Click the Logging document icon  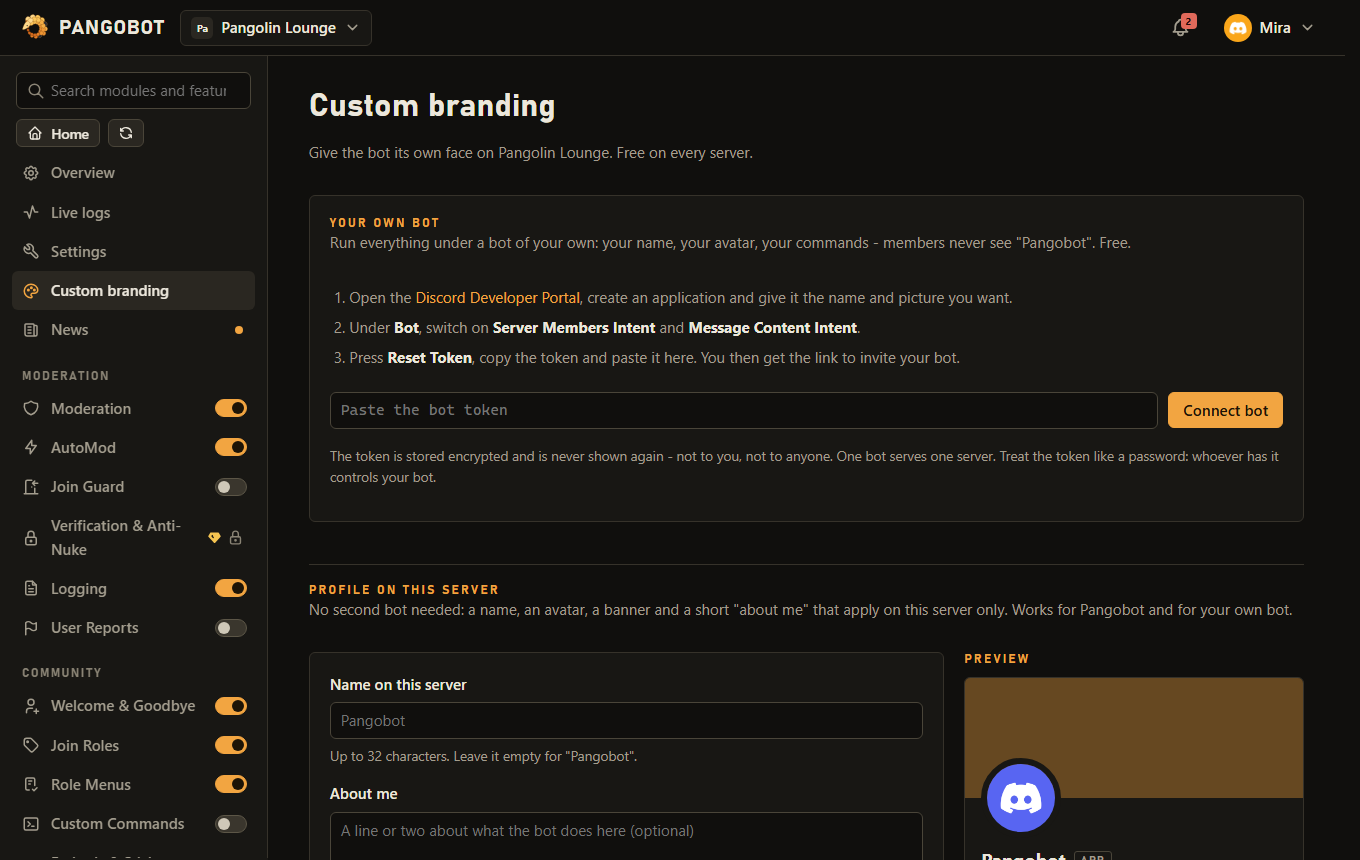pyautogui.click(x=31, y=589)
